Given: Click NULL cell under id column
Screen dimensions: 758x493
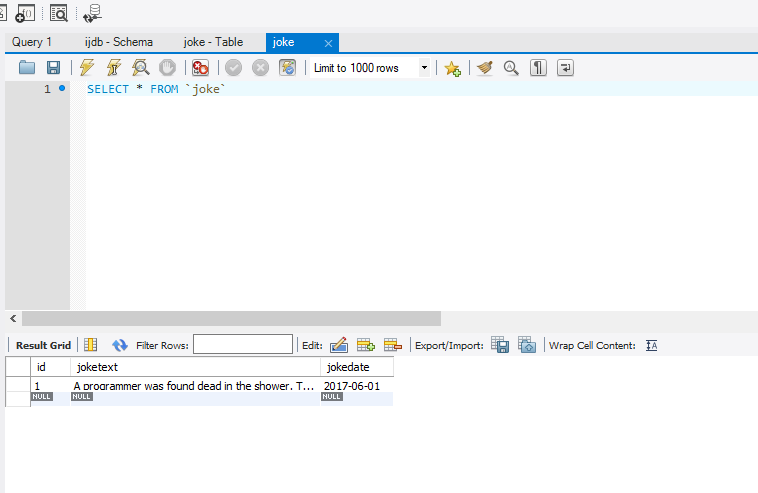Looking at the screenshot, I should click(x=50, y=399).
